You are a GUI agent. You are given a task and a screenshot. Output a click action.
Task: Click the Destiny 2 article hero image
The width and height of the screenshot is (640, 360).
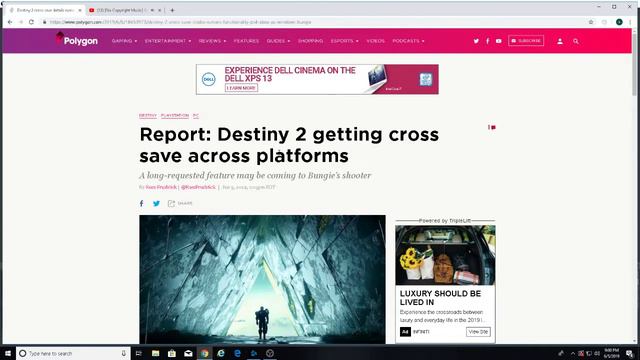pos(262,279)
